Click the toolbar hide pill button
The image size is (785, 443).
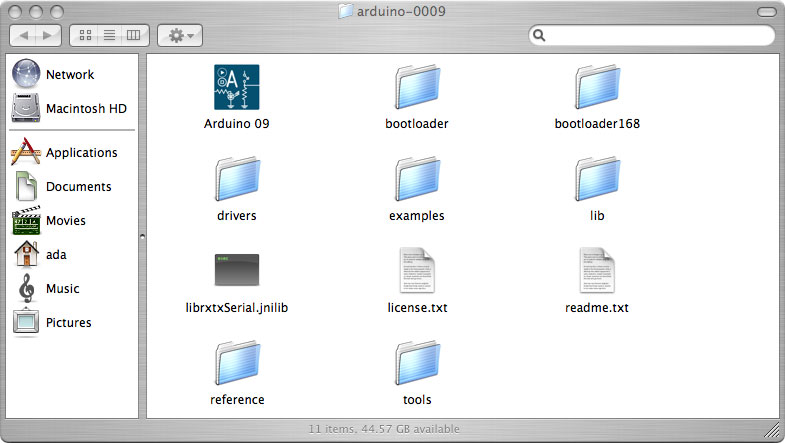pos(764,12)
